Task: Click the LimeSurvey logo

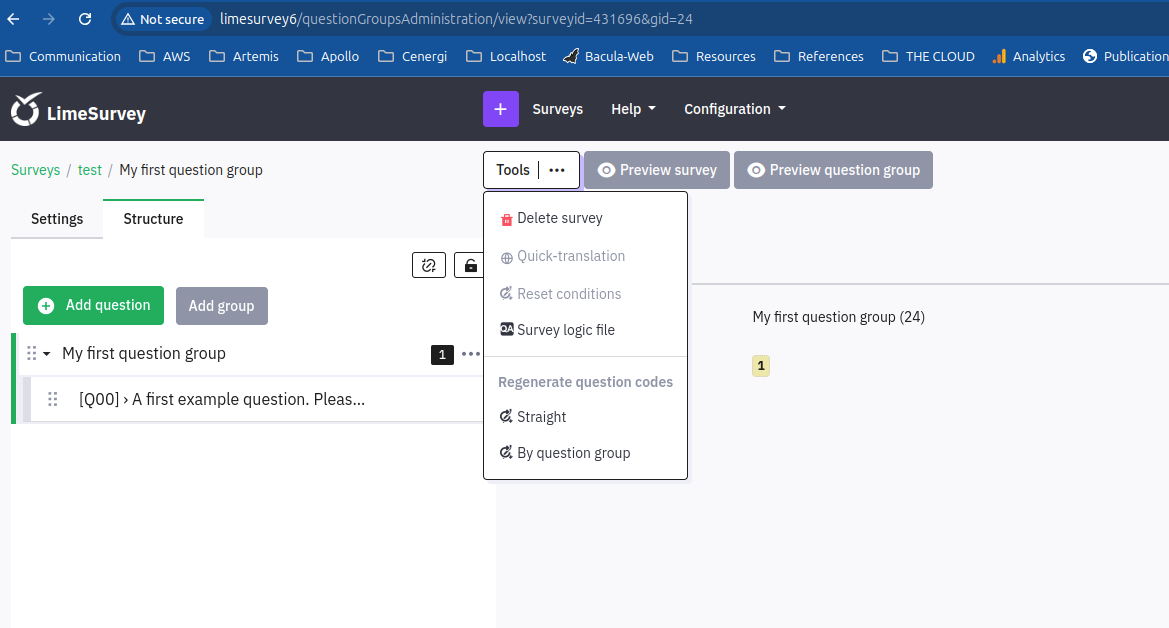Action: 78,110
